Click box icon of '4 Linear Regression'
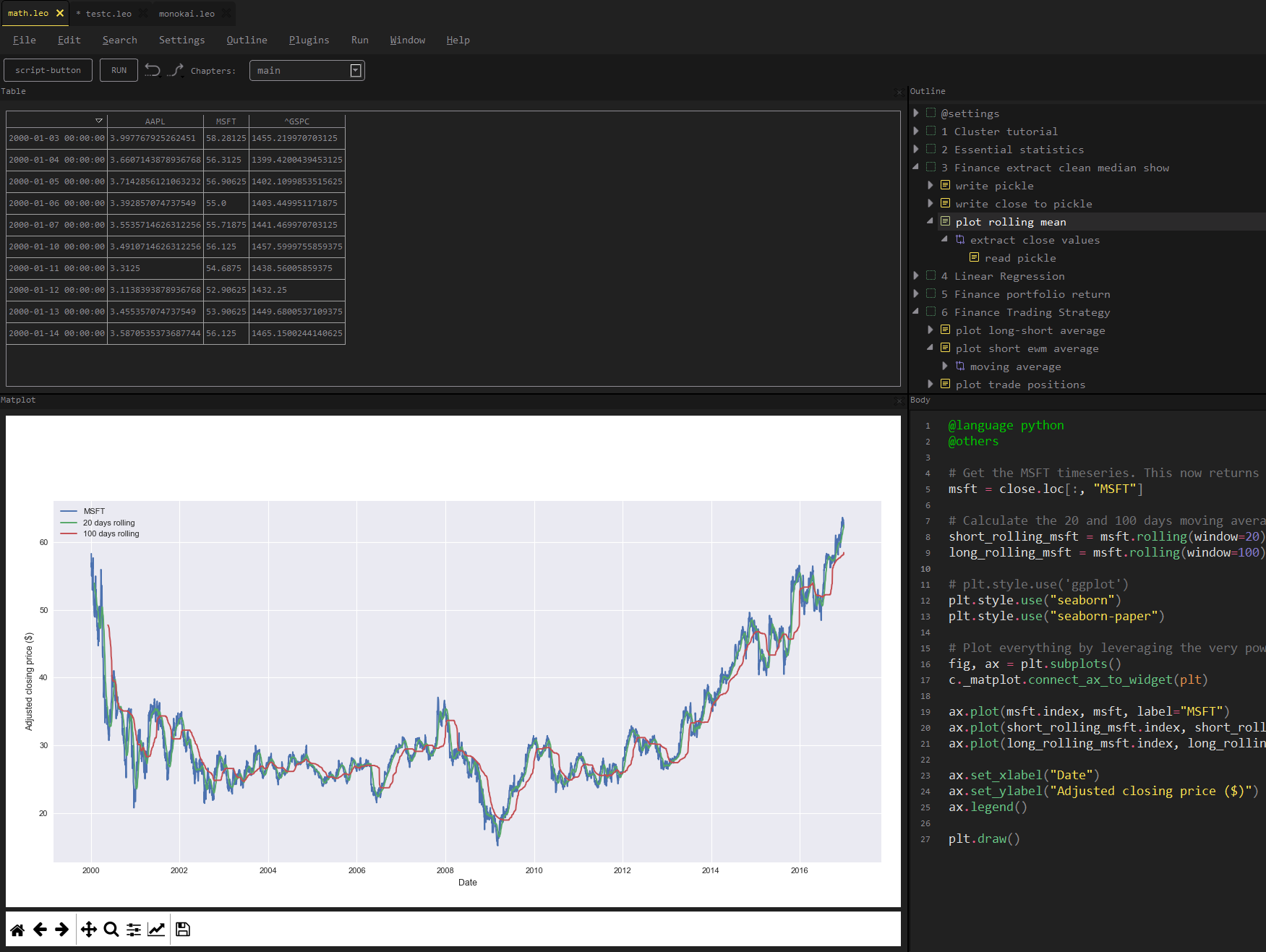This screenshot has width=1266, height=952. pyautogui.click(x=931, y=275)
